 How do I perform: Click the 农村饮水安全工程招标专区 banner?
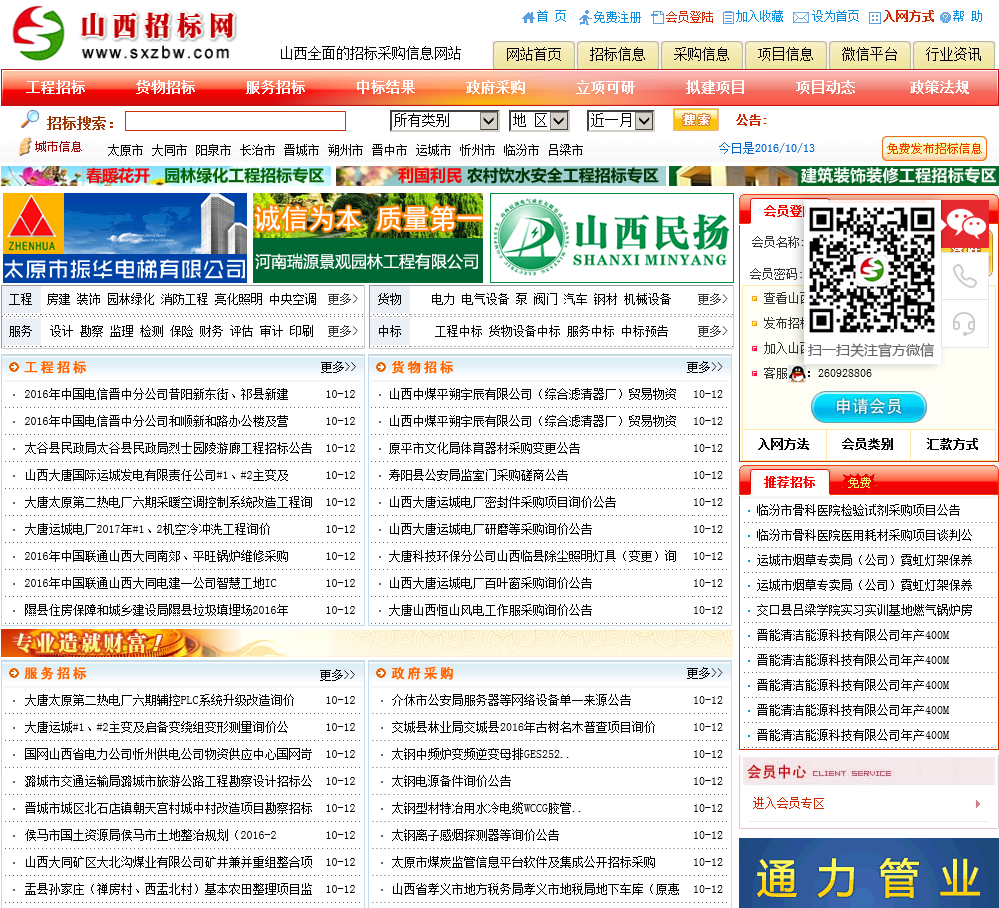point(501,176)
